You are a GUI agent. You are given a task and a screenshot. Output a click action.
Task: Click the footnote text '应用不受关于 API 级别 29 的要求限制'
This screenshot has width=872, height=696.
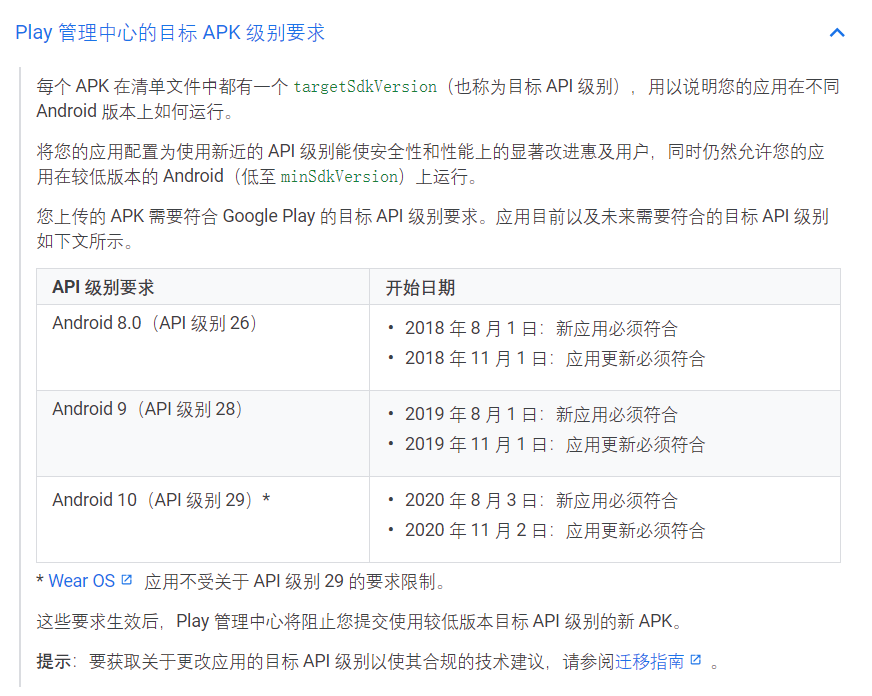click(295, 581)
